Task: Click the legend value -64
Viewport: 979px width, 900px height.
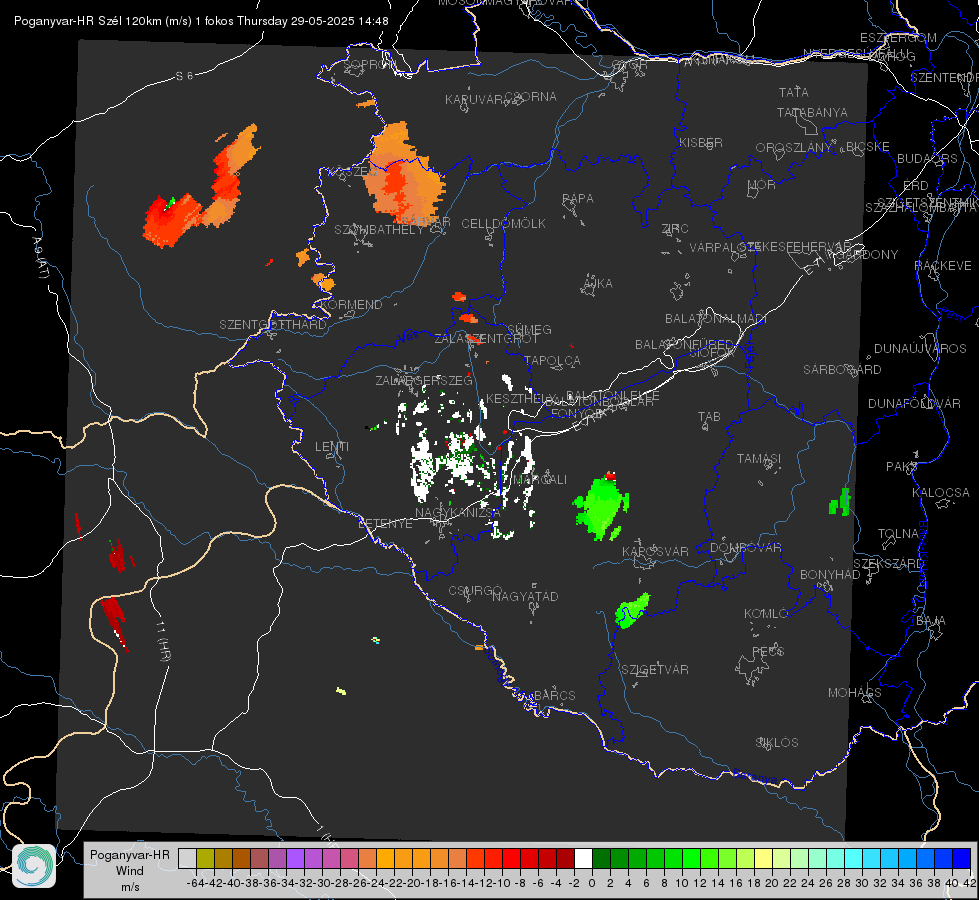Action: tap(195, 883)
